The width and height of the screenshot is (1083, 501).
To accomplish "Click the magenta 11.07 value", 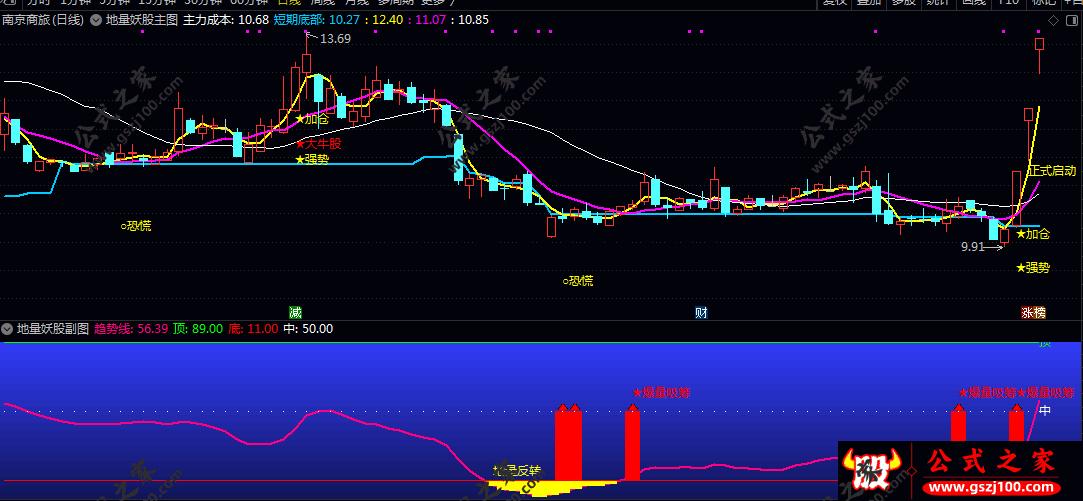I will [x=430, y=20].
